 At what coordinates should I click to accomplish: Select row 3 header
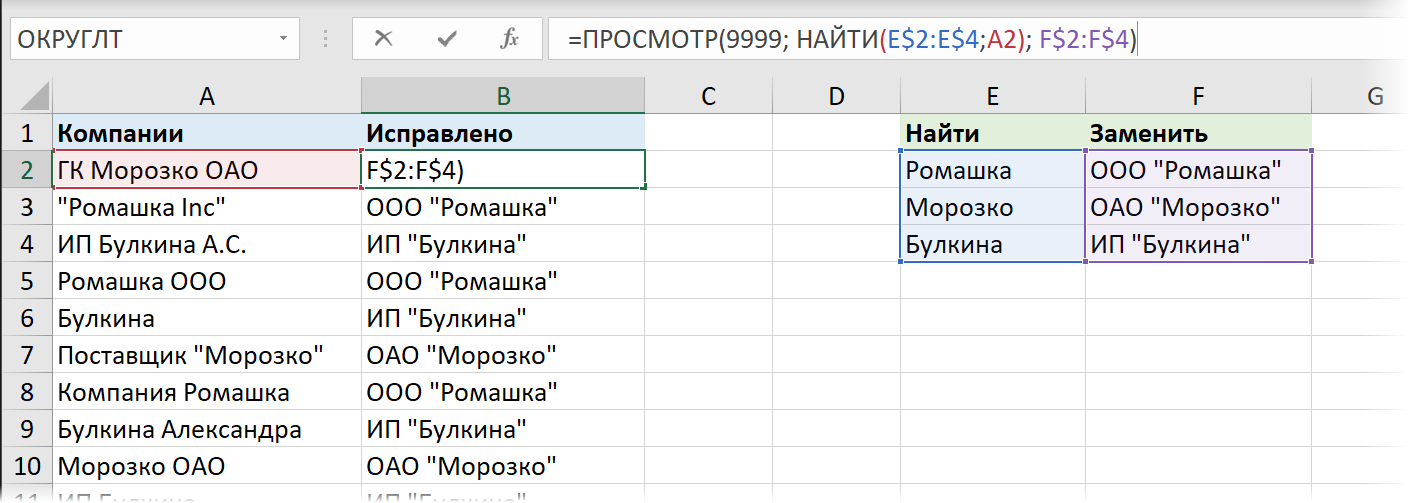click(26, 207)
